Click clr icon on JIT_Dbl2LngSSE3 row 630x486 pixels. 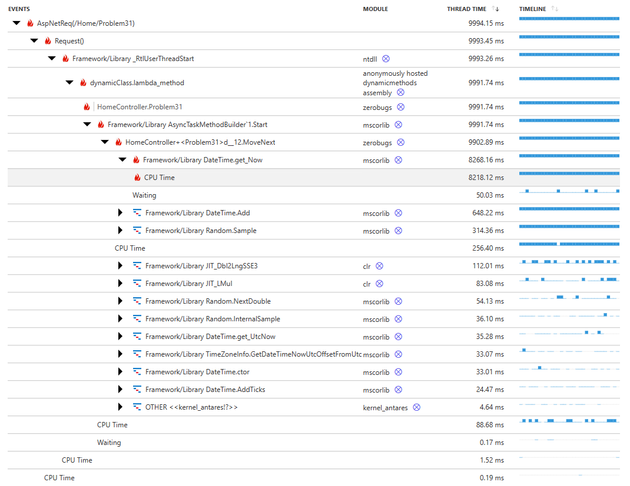click(379, 266)
